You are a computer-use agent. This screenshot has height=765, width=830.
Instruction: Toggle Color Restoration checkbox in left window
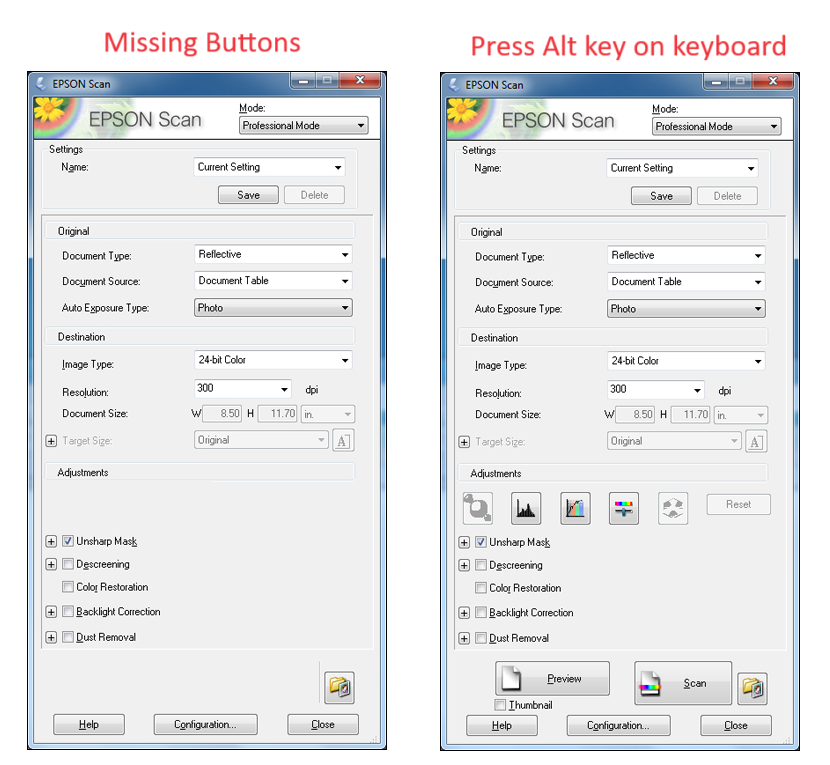point(68,587)
